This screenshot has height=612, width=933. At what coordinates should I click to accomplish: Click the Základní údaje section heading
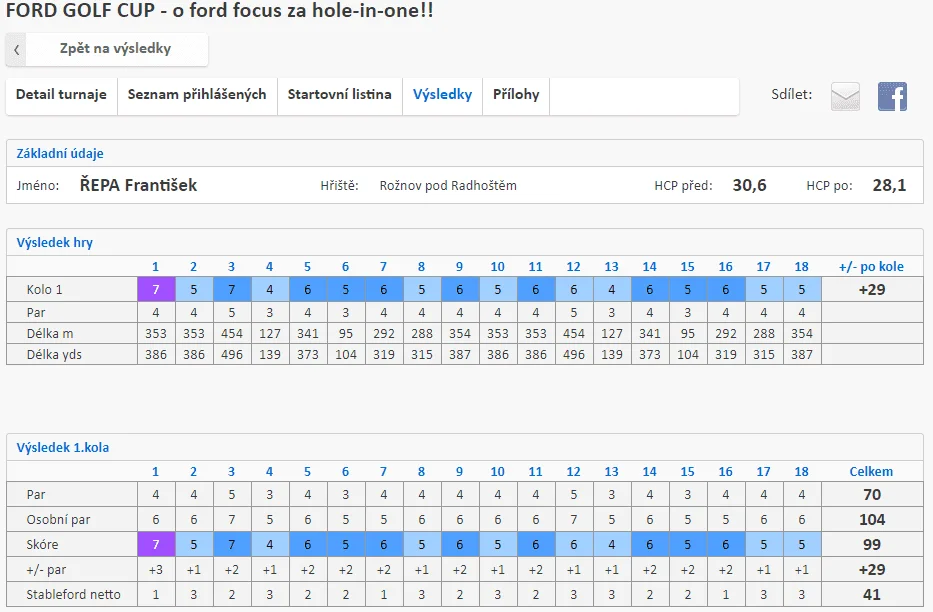coord(60,153)
